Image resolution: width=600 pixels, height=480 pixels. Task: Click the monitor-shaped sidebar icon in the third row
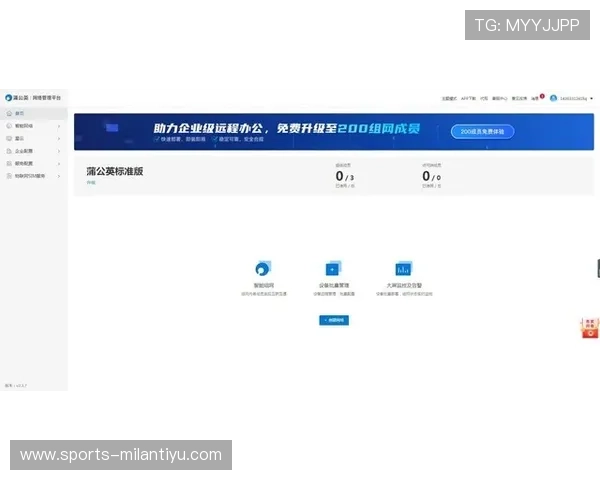[x=10, y=138]
